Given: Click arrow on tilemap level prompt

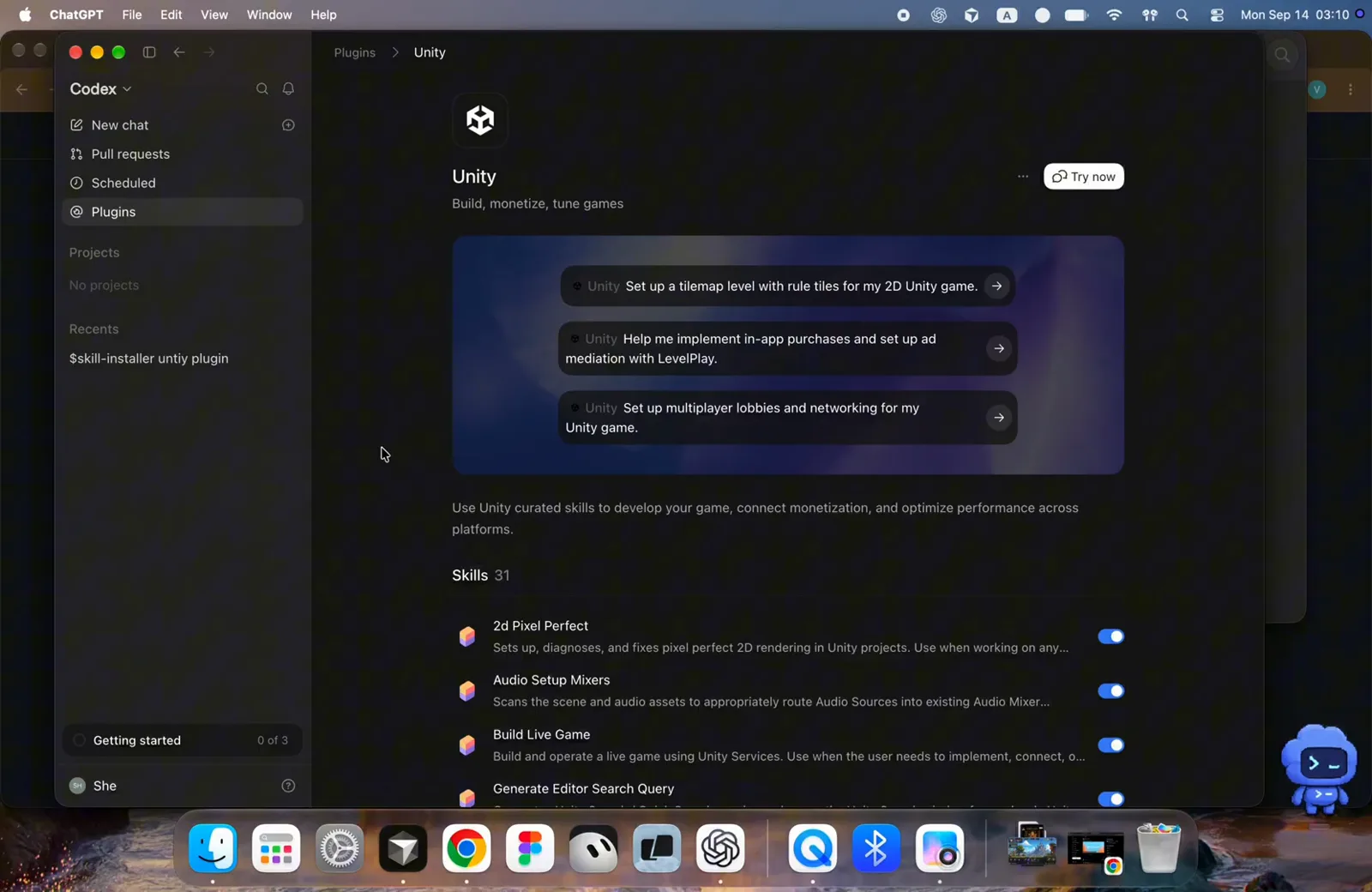Looking at the screenshot, I should tap(996, 286).
